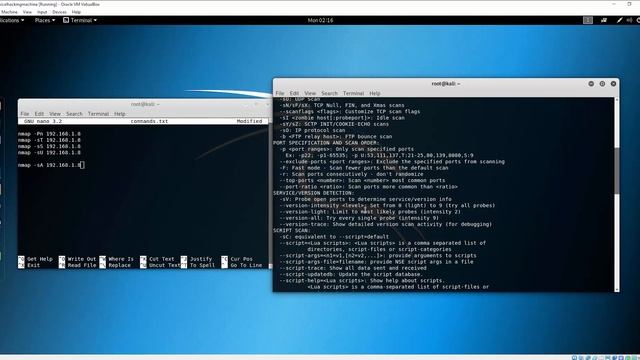Open the volume speaker icon in top panel
The image size is (640, 360).
tap(629, 20)
